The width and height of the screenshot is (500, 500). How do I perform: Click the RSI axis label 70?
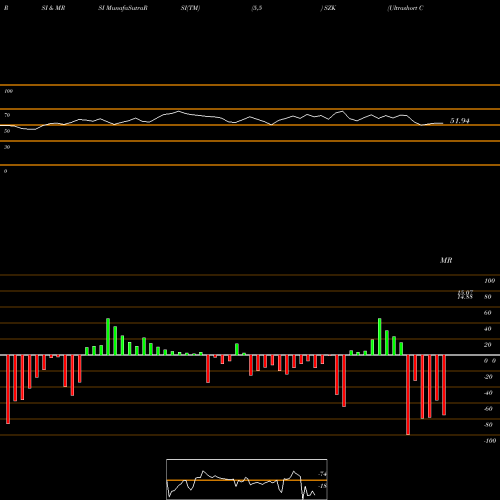(x=7, y=115)
